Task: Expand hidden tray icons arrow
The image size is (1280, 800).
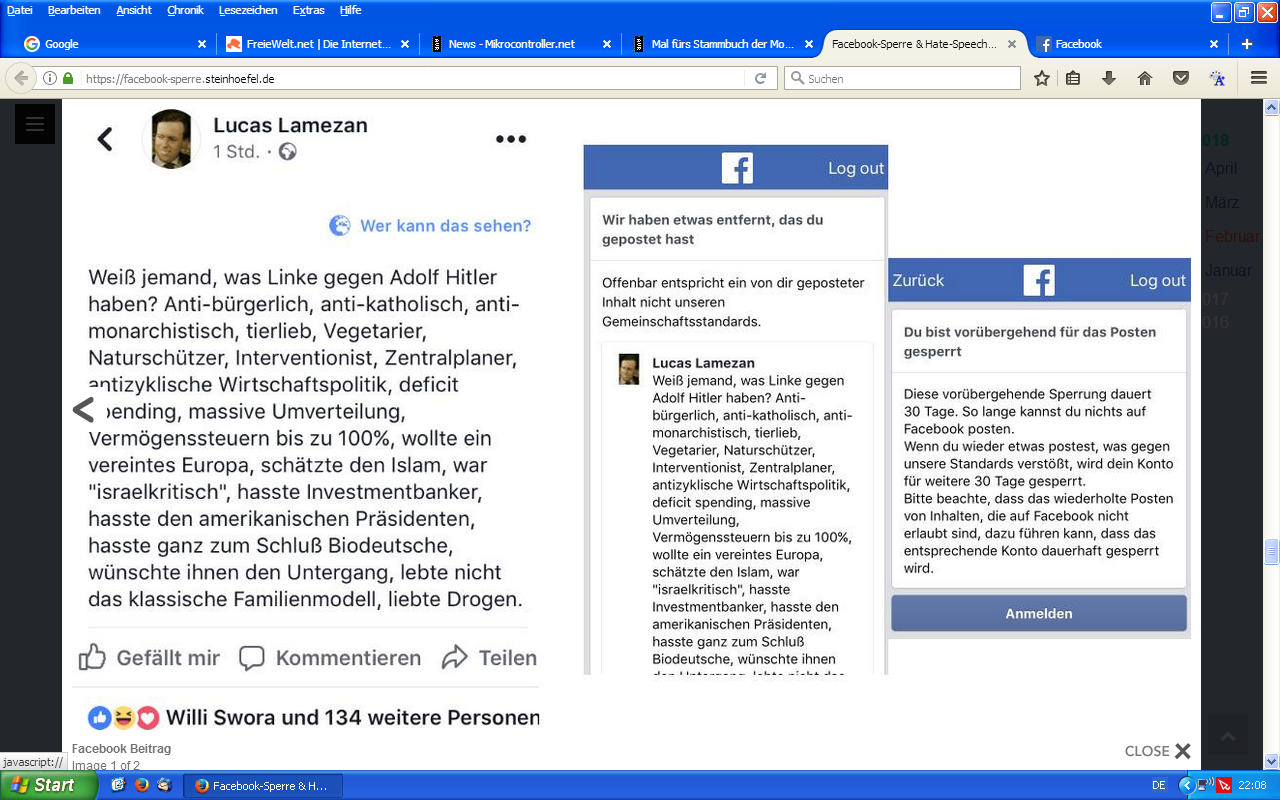Action: pyautogui.click(x=1187, y=785)
